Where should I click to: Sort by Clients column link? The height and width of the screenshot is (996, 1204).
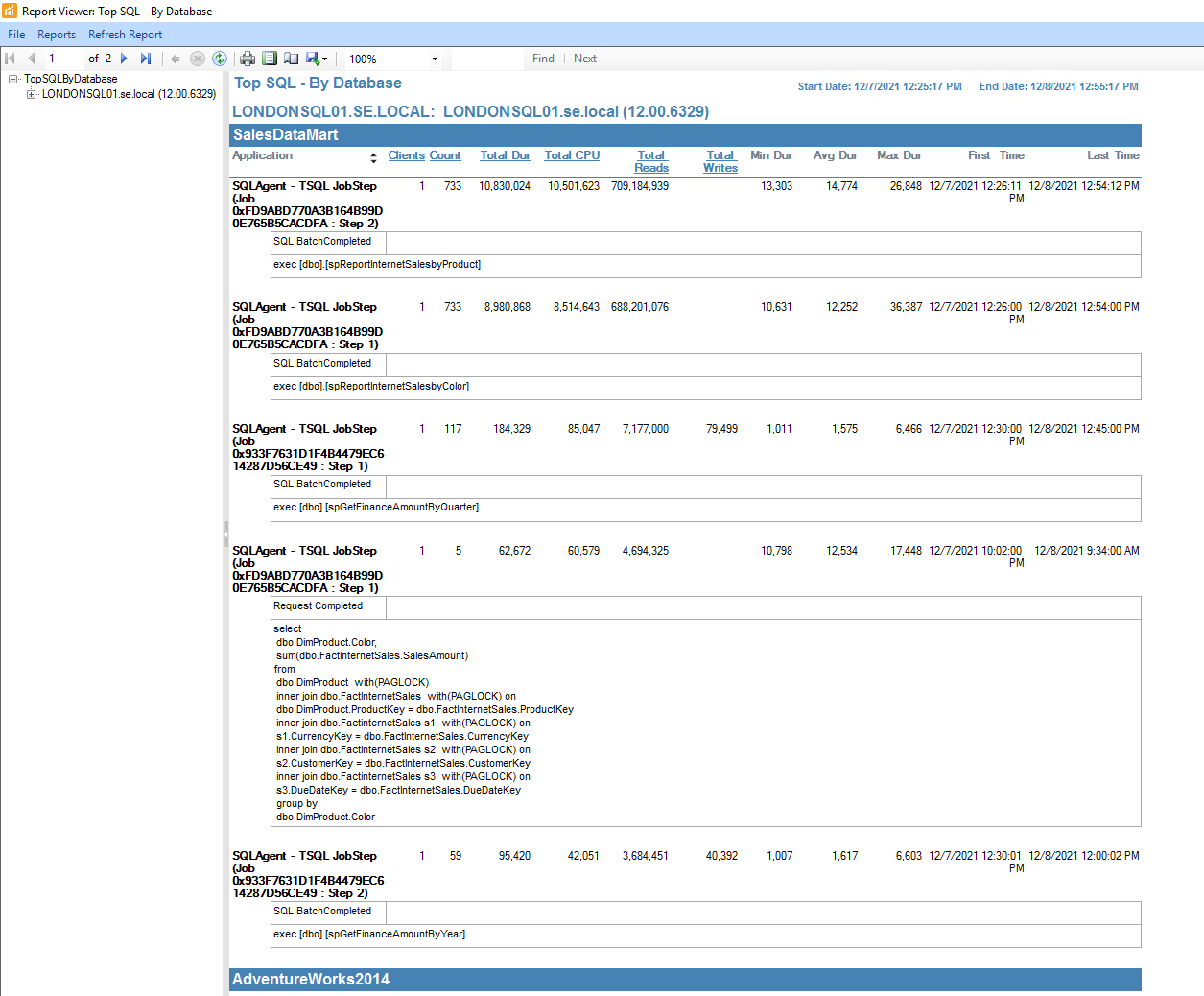(x=406, y=155)
